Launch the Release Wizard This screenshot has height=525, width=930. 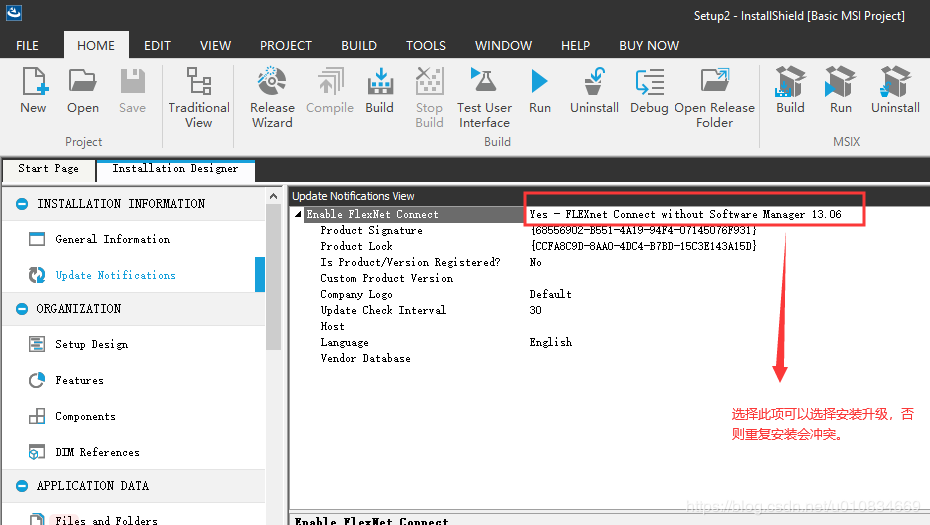click(272, 98)
